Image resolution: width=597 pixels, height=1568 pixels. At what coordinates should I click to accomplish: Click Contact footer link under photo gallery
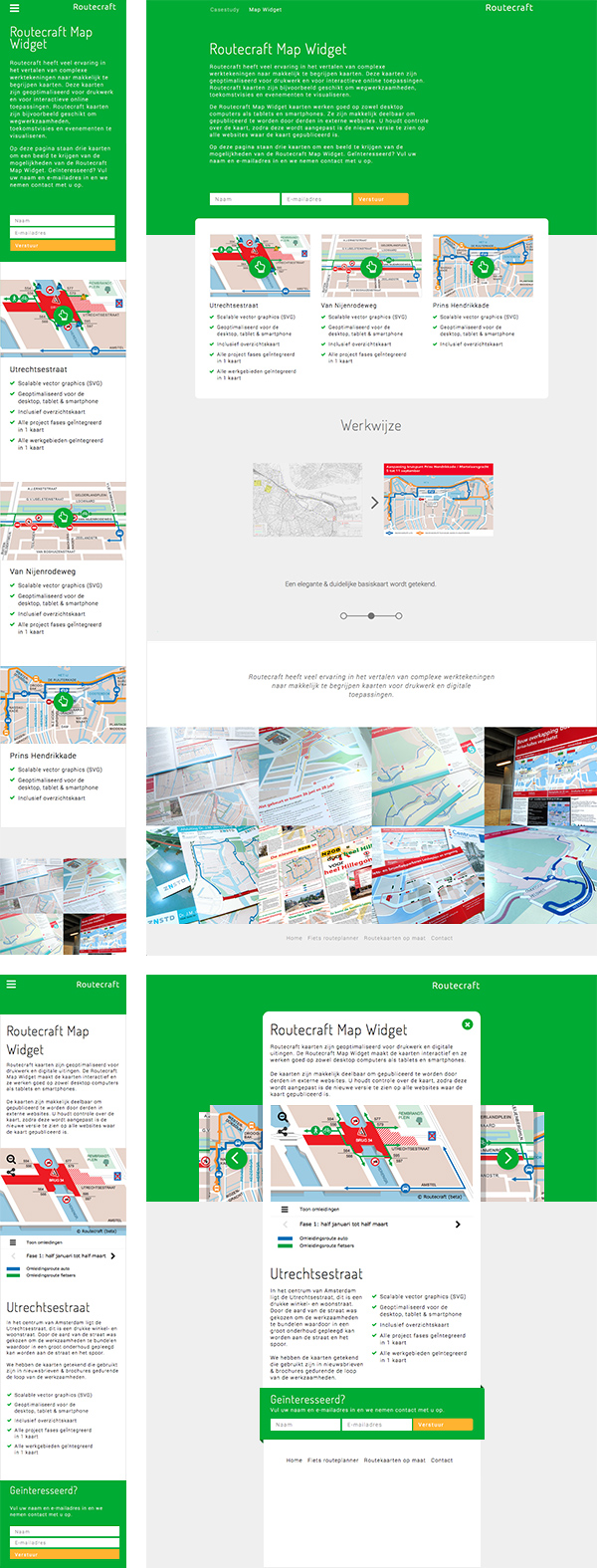click(442, 938)
